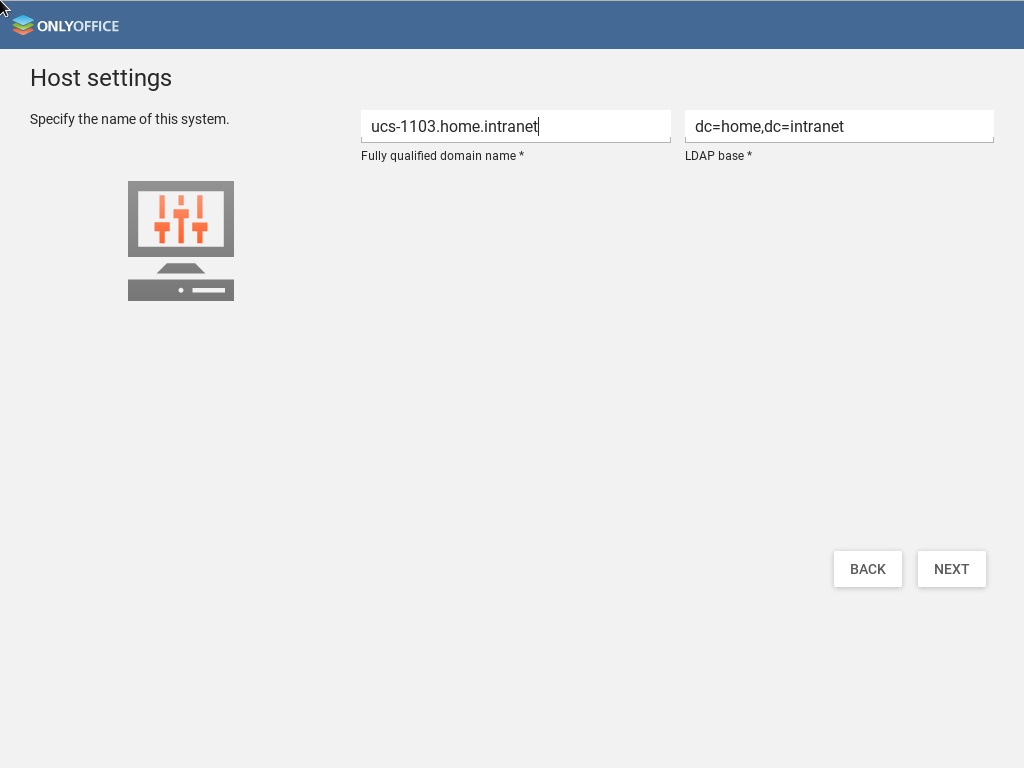Click the white slot line on the base unit
This screenshot has height=768, width=1024.
[208, 290]
